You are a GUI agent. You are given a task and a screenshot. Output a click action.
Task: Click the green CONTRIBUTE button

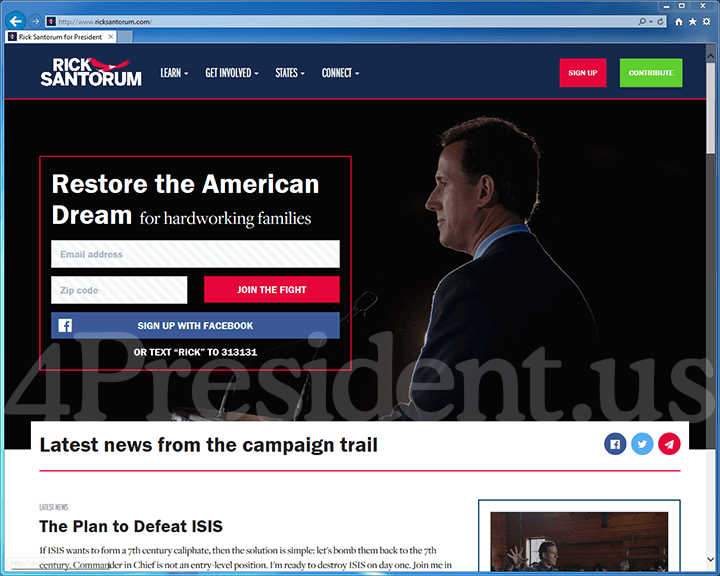[x=651, y=73]
